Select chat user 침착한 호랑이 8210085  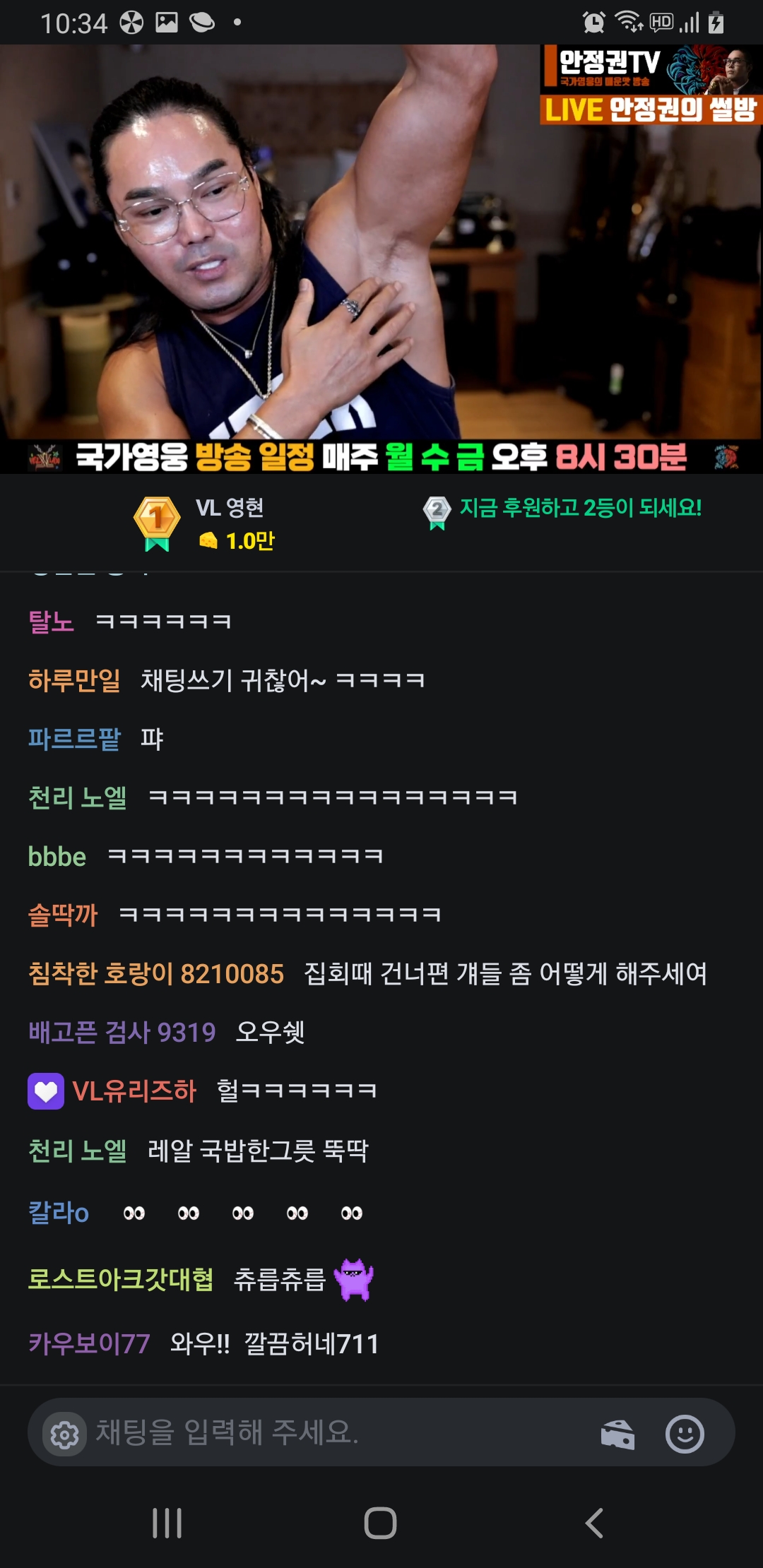155,973
